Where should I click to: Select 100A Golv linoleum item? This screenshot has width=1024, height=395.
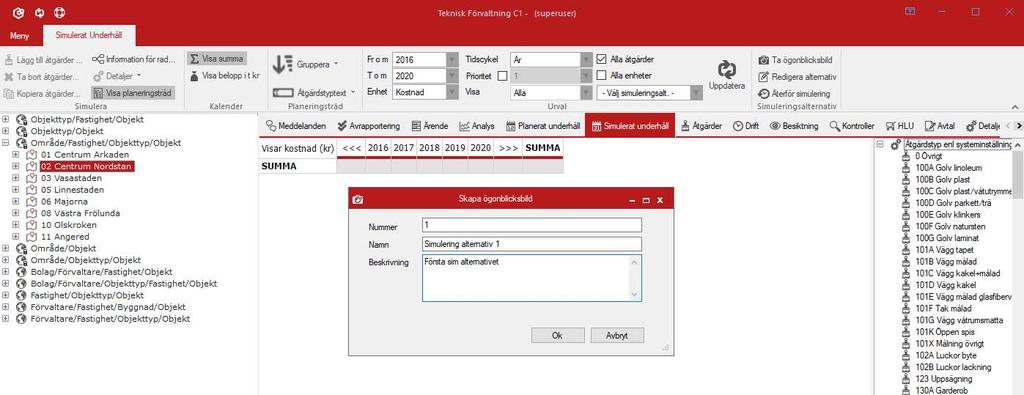pyautogui.click(x=948, y=168)
